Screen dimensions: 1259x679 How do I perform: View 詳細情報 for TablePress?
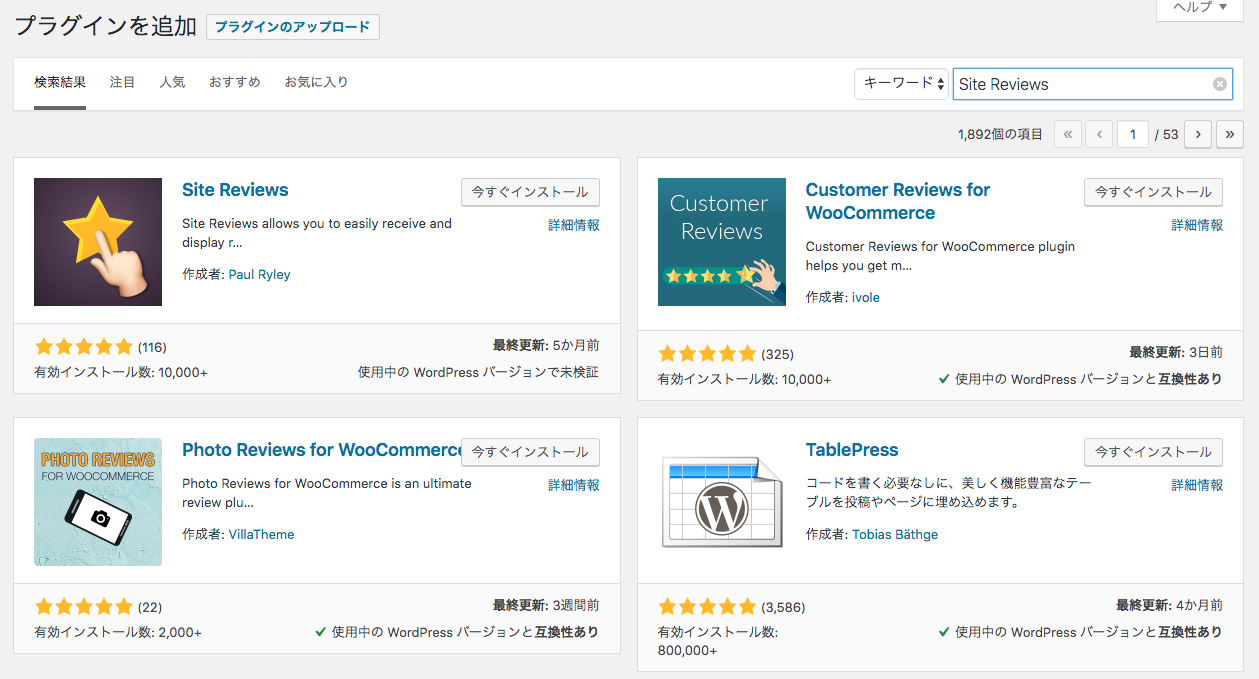(1197, 486)
